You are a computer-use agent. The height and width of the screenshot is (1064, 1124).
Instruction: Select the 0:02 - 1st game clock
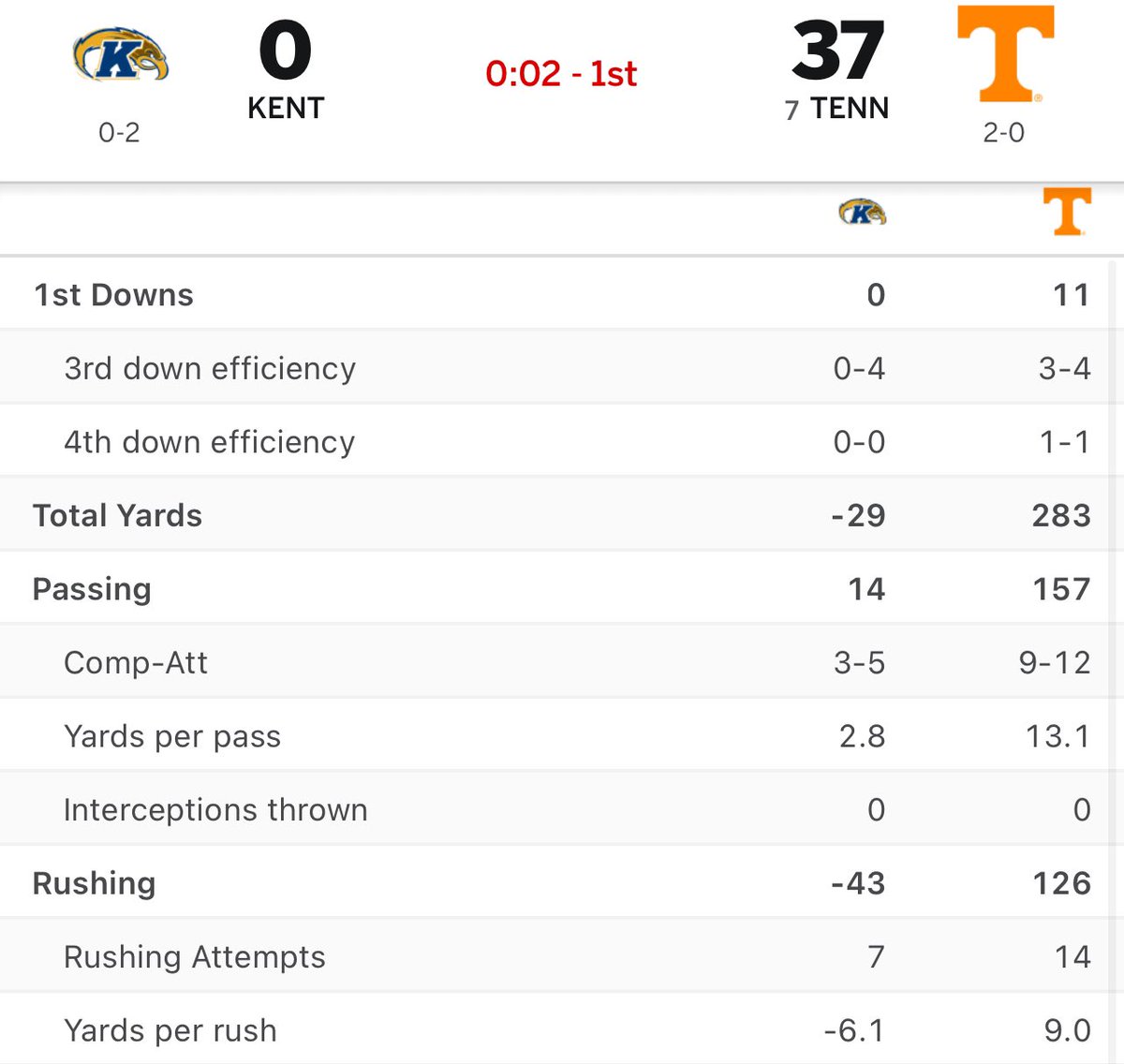tap(561, 73)
